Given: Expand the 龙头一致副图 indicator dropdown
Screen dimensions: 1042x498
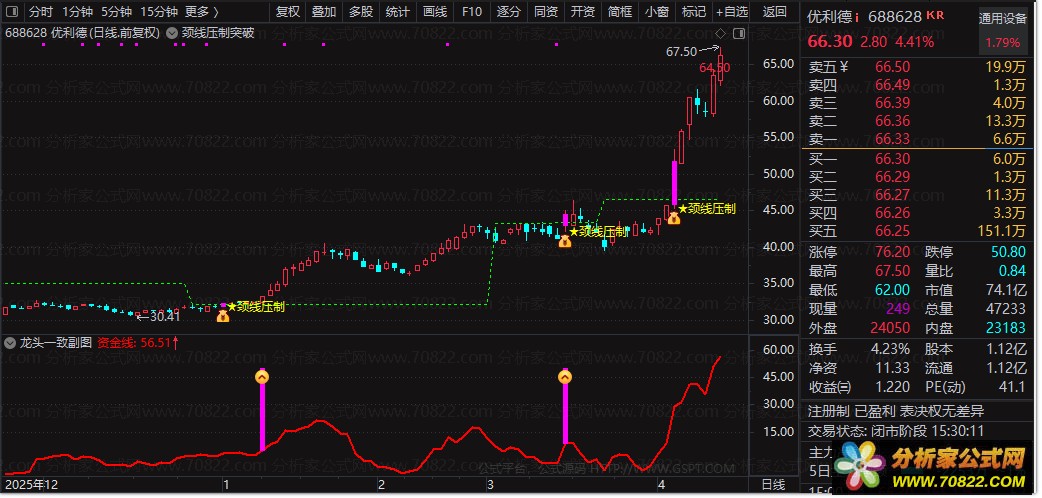Looking at the screenshot, I should tap(10, 343).
